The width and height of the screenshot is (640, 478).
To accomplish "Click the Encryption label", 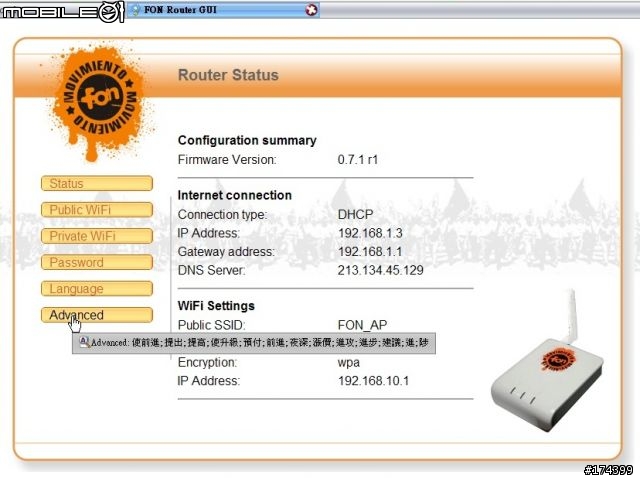I will click(x=207, y=362).
